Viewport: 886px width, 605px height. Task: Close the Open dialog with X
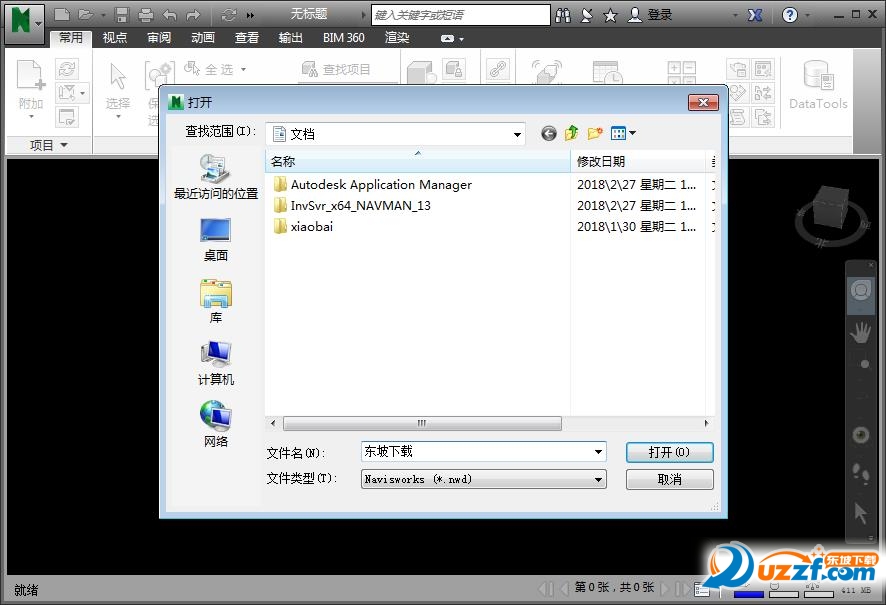tap(703, 102)
